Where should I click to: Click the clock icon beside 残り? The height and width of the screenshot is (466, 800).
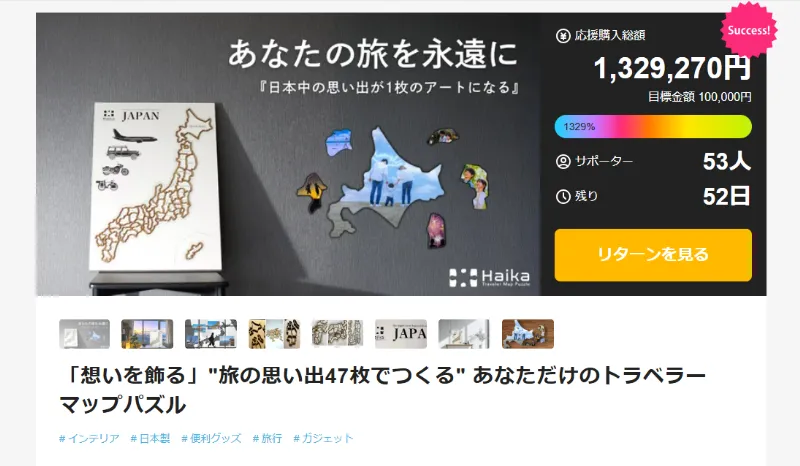pos(563,197)
